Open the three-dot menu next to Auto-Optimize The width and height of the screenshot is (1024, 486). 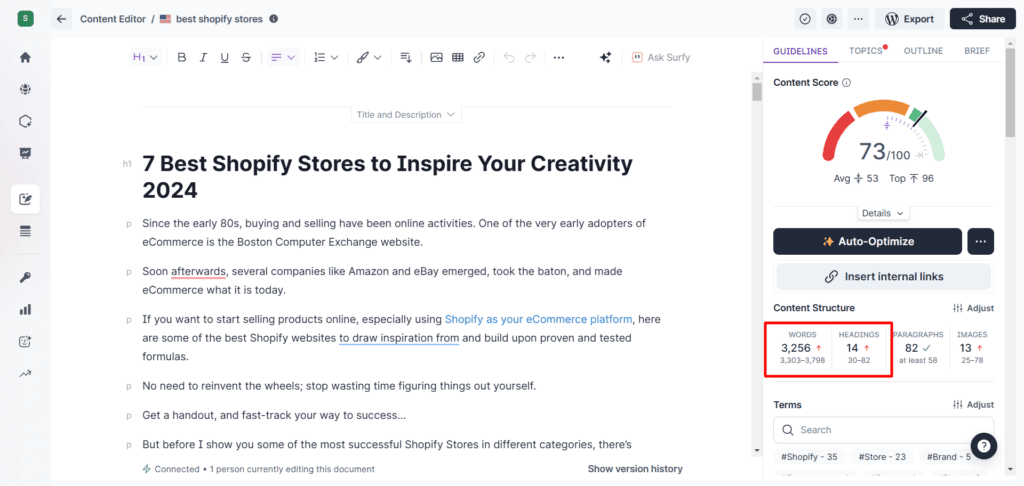(980, 241)
